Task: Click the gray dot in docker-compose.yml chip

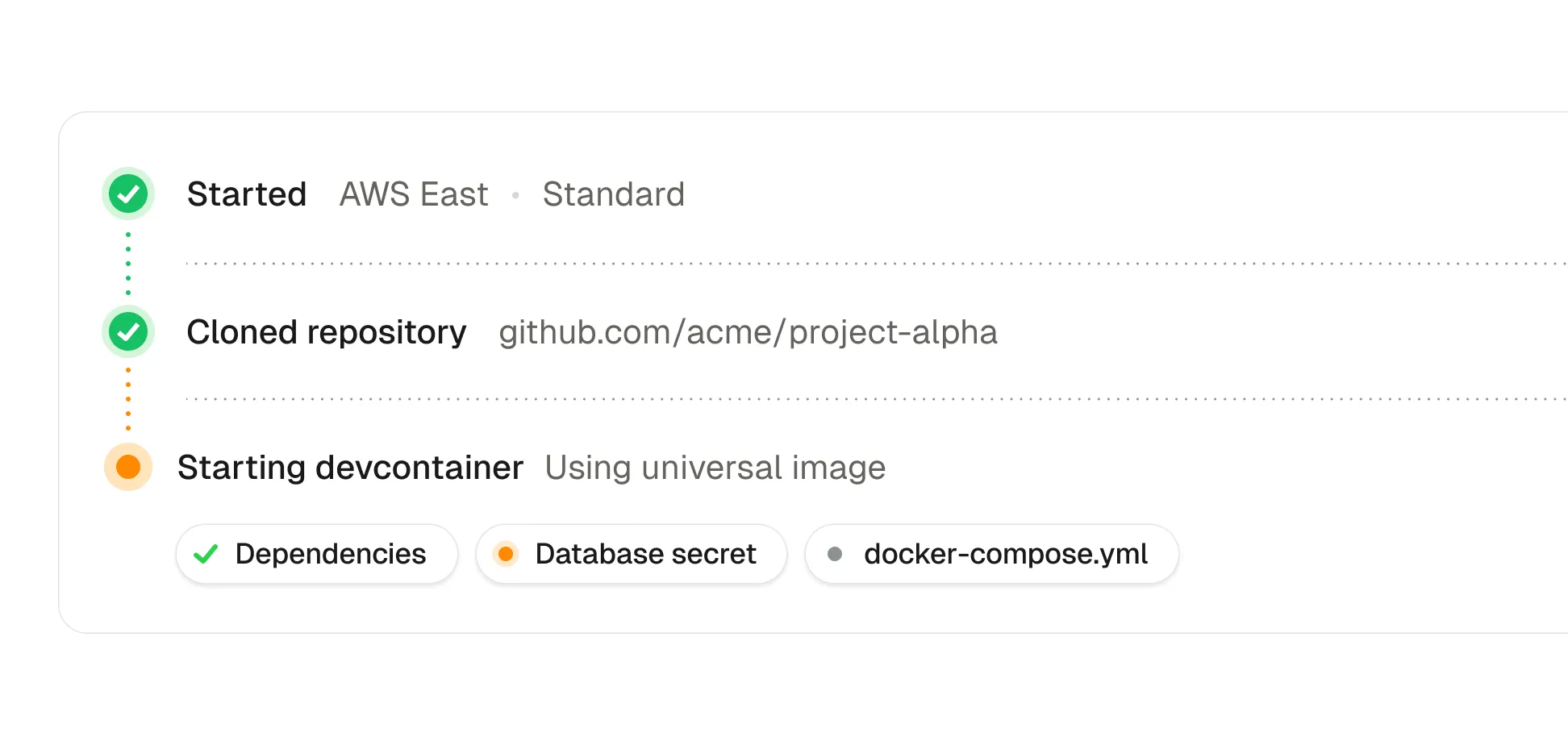Action: point(835,554)
